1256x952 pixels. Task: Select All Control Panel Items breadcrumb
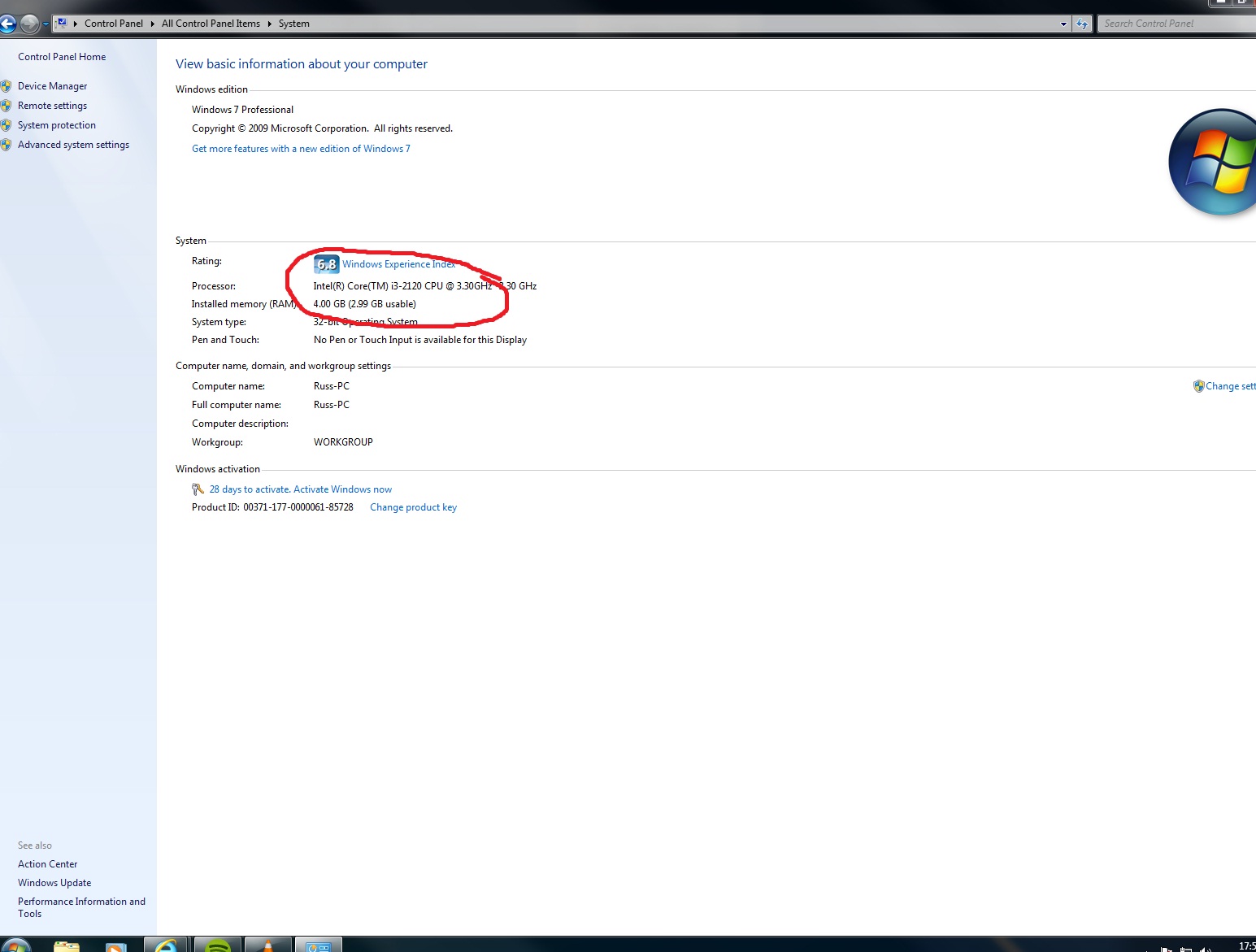point(211,24)
